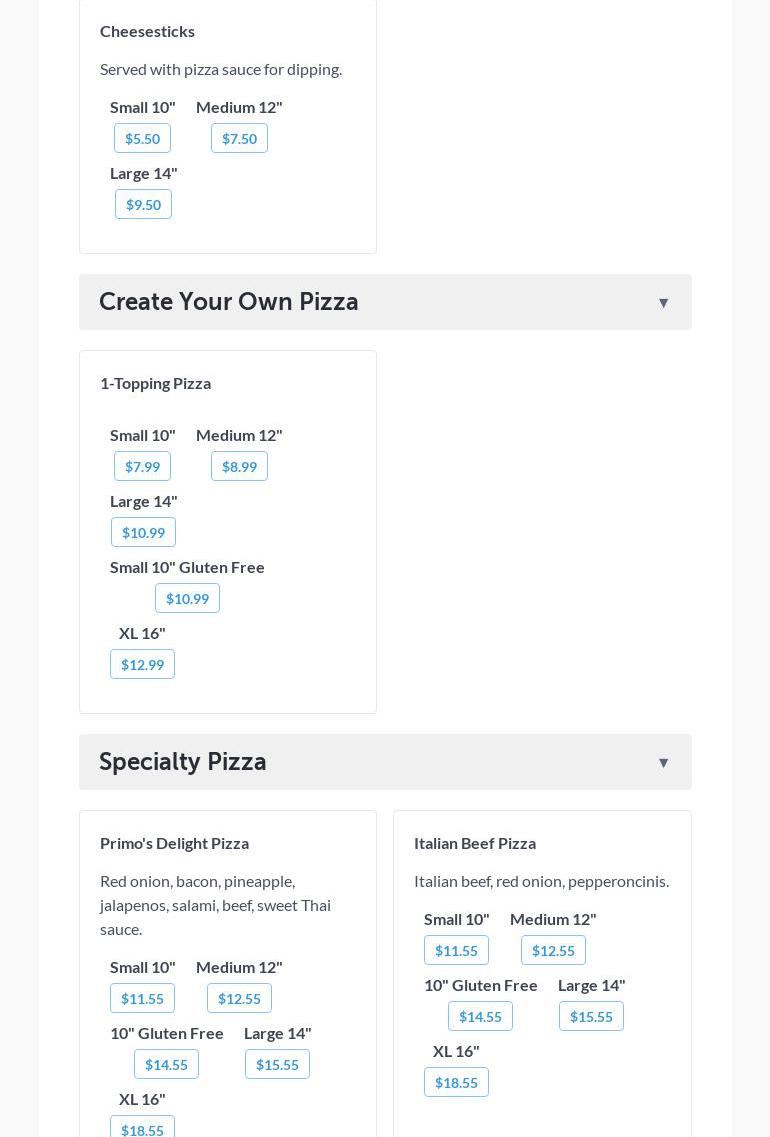Select Cheesesticks Small 10" $5.50 price
The image size is (770, 1137).
coord(142,139)
